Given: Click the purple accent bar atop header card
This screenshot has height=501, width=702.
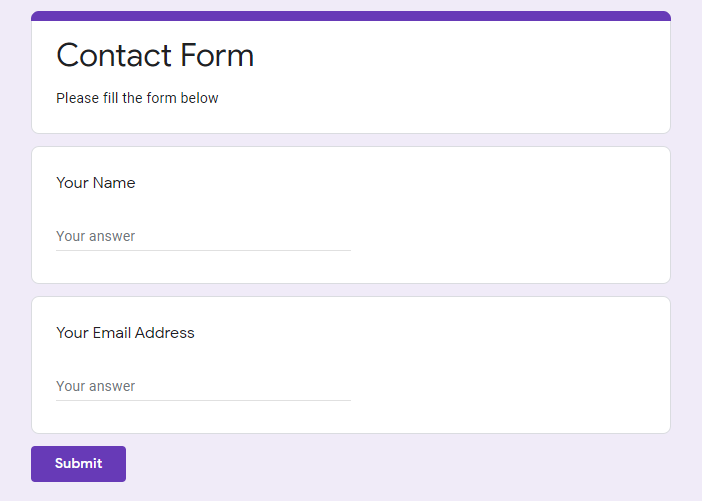Looking at the screenshot, I should pos(350,16).
